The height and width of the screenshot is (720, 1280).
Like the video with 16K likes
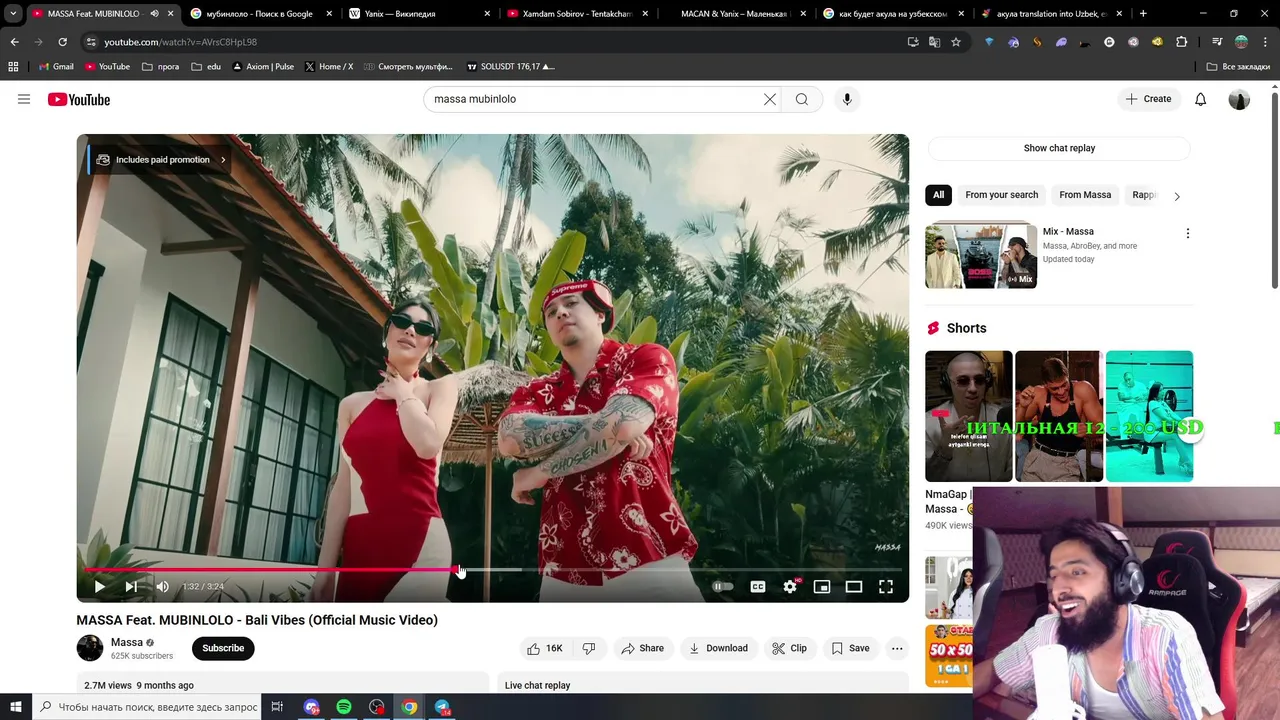(545, 648)
